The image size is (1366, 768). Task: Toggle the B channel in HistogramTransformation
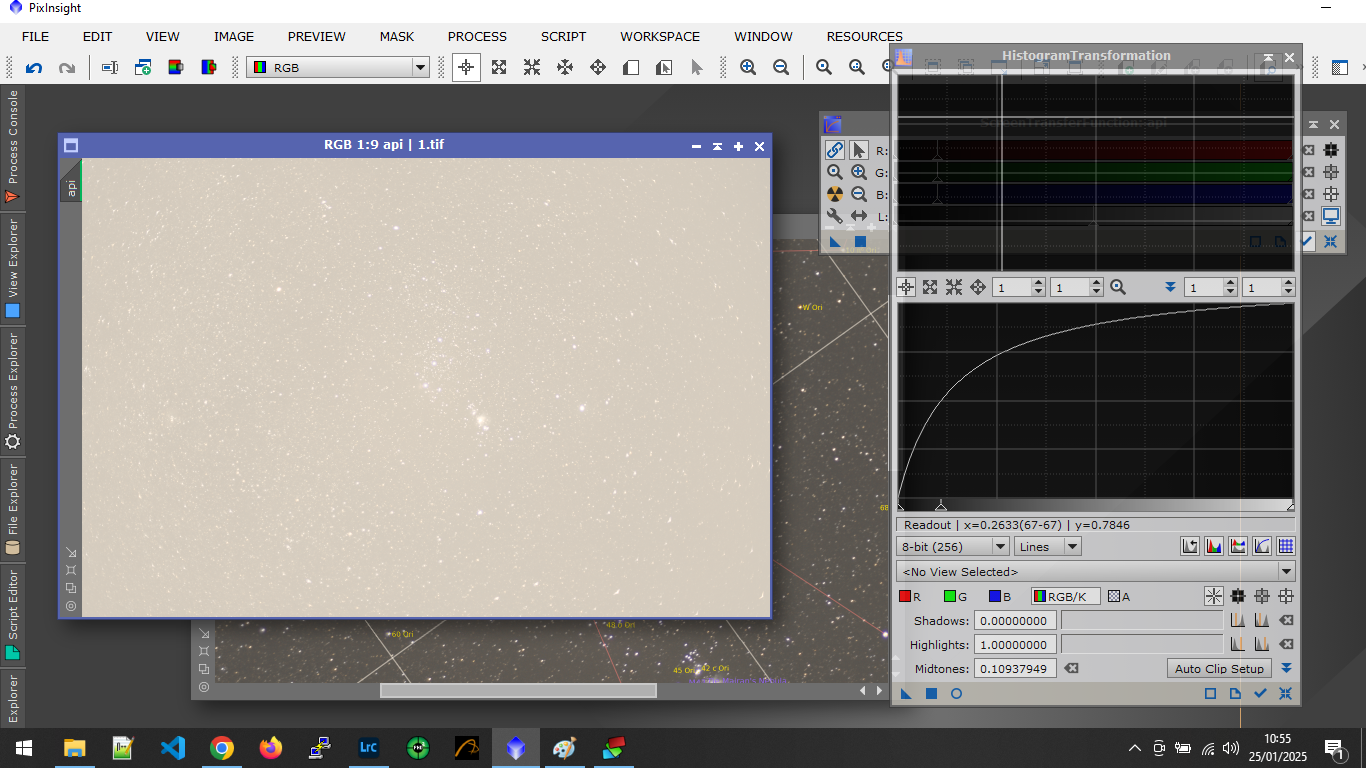tap(1000, 596)
